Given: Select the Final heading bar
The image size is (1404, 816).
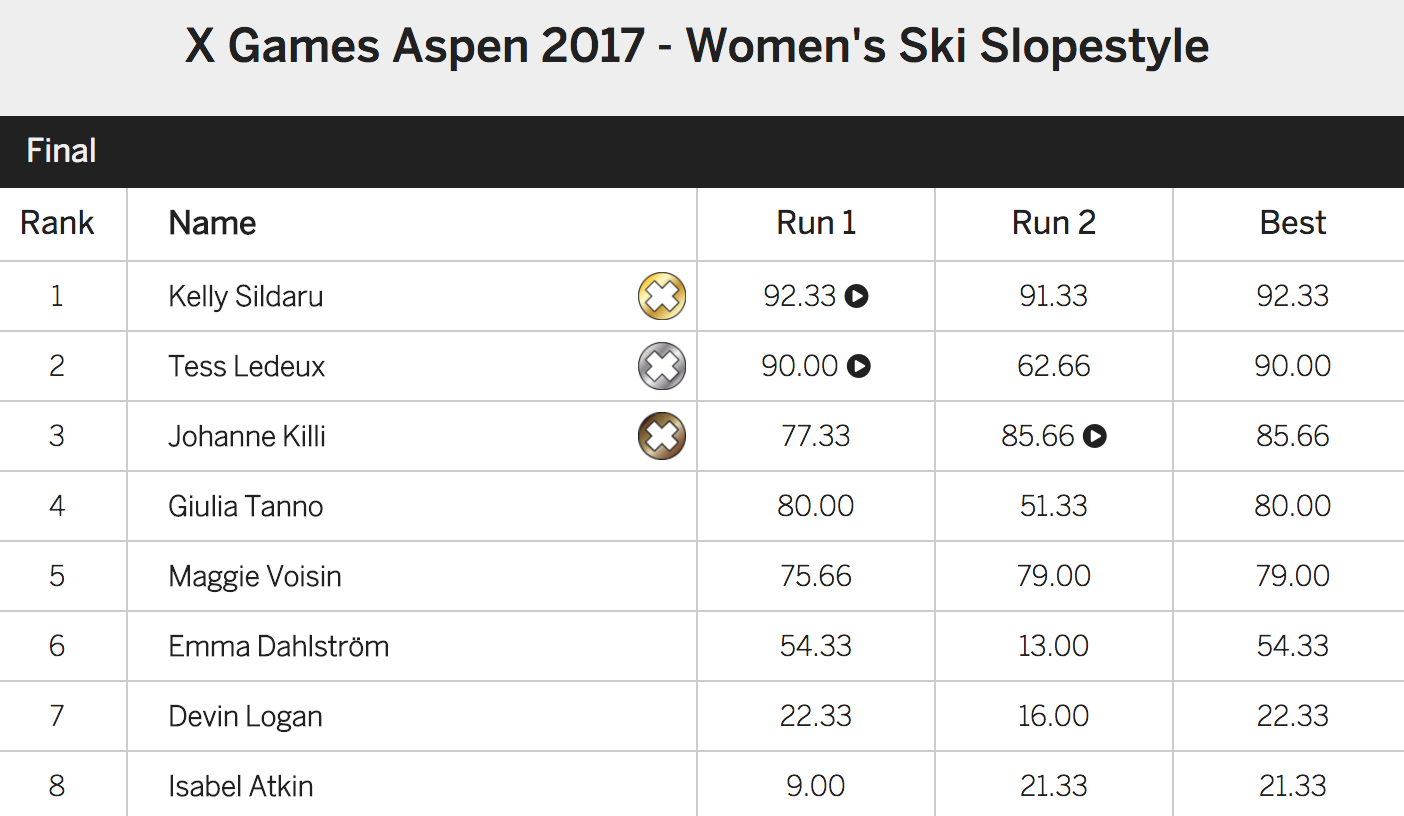Looking at the screenshot, I should pos(62,151).
